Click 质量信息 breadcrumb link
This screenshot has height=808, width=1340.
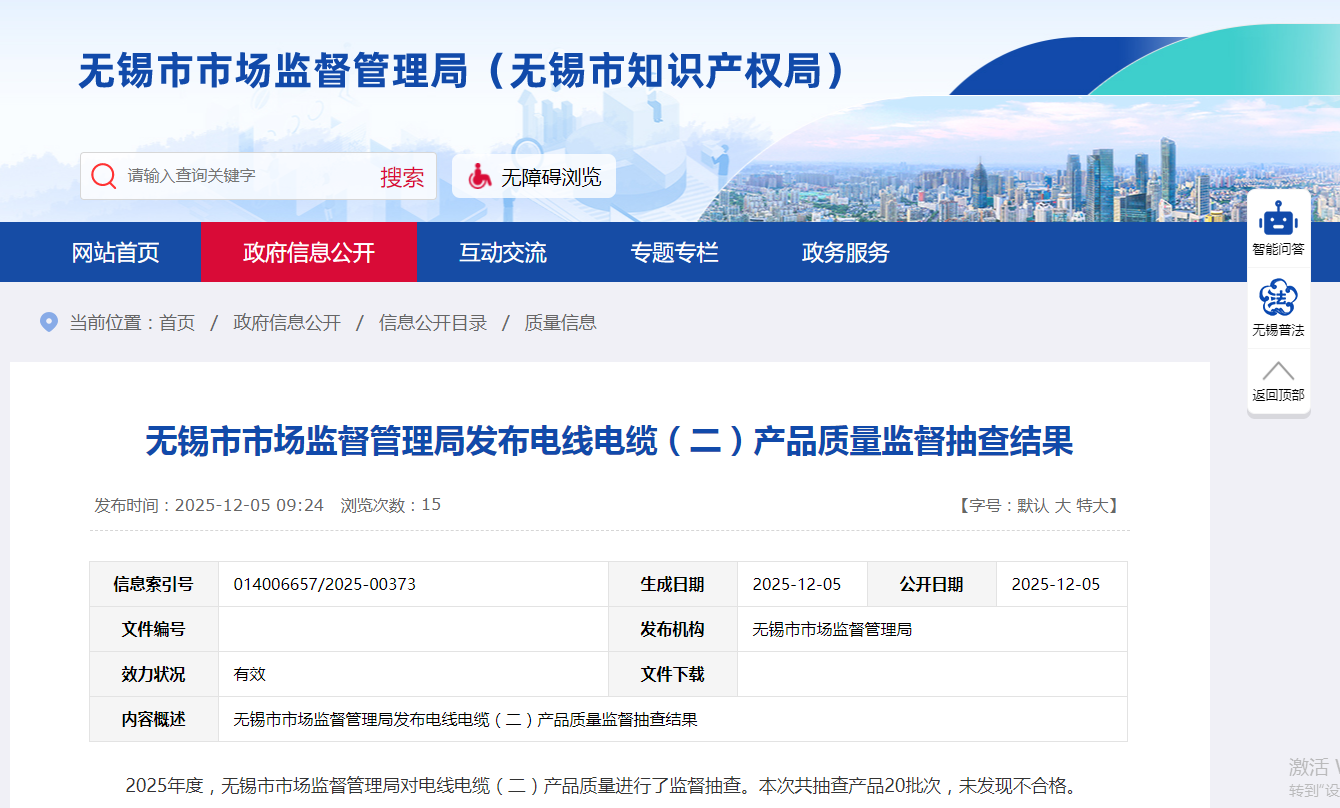click(x=560, y=323)
